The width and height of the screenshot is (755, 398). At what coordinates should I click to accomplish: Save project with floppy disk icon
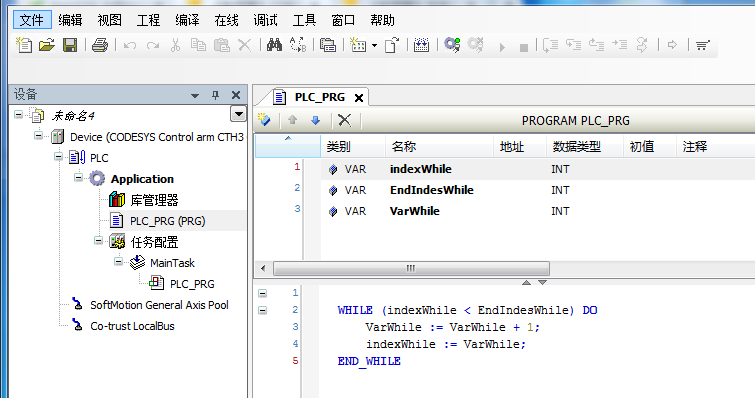(70, 45)
